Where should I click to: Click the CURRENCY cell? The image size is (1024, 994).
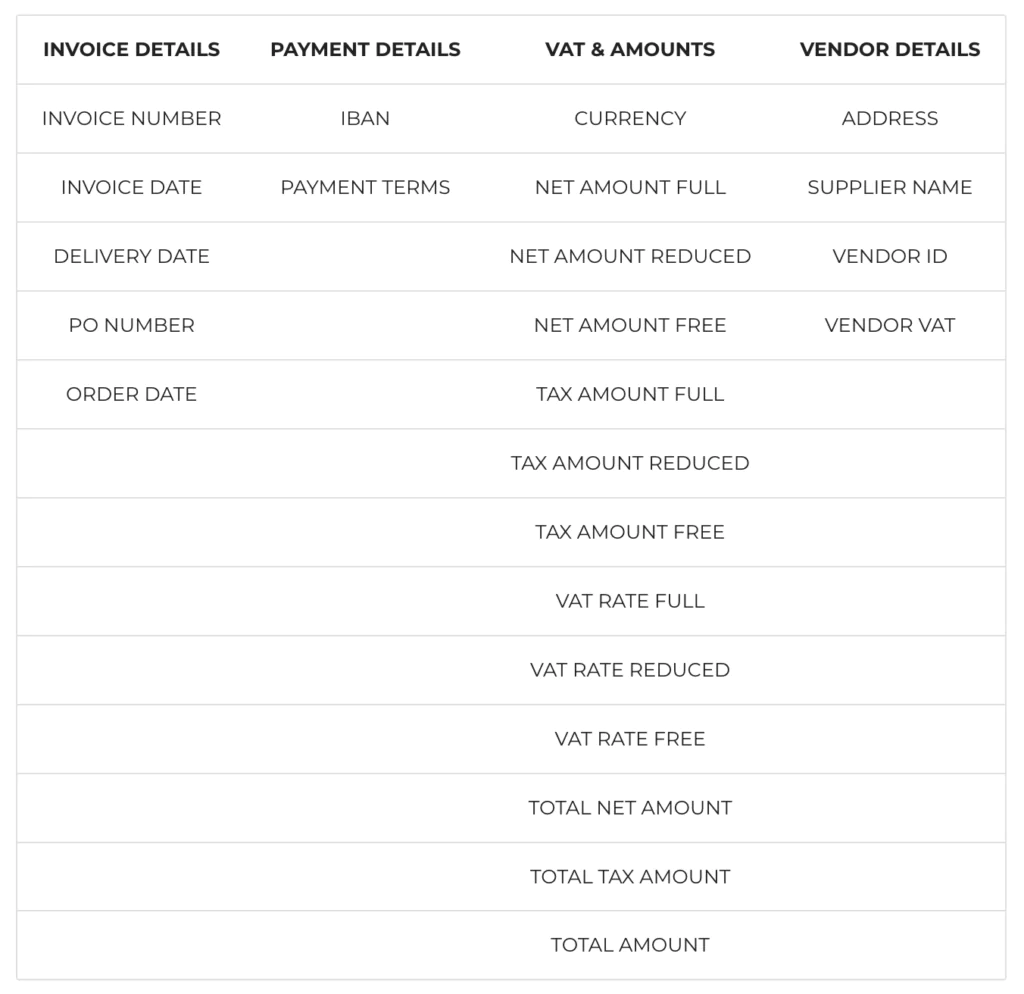(630, 118)
